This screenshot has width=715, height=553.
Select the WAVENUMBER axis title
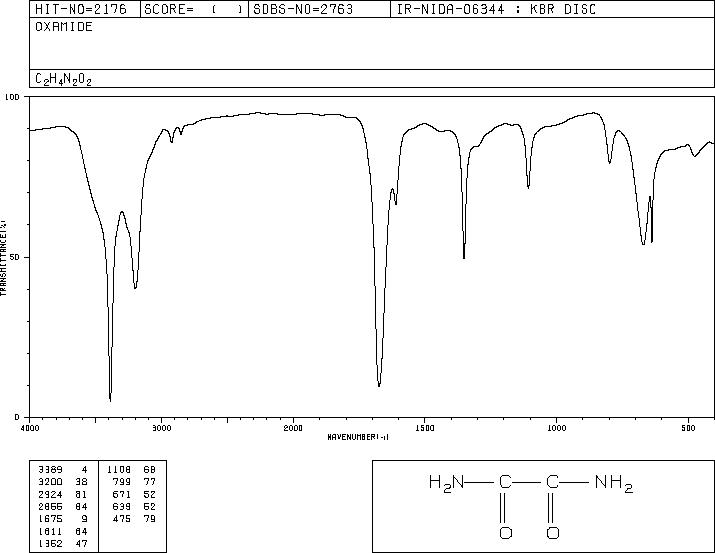pos(358,437)
